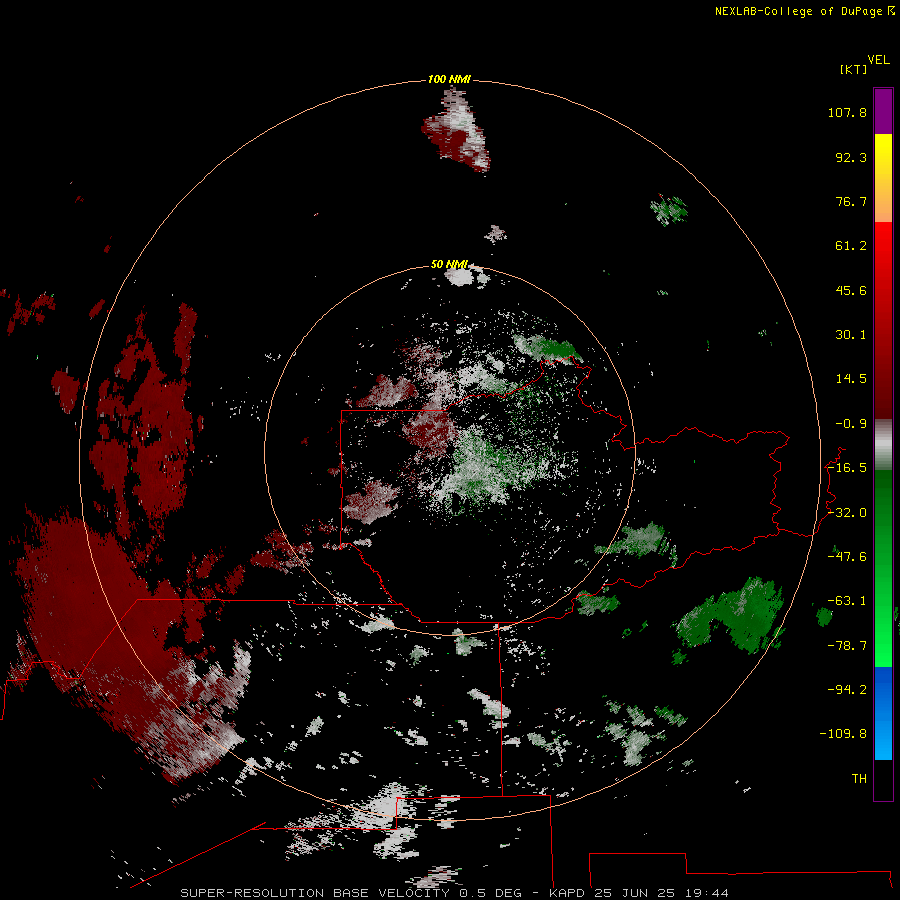Click the 76.7 velocity scale value
Screen dimensions: 900x900
851,201
